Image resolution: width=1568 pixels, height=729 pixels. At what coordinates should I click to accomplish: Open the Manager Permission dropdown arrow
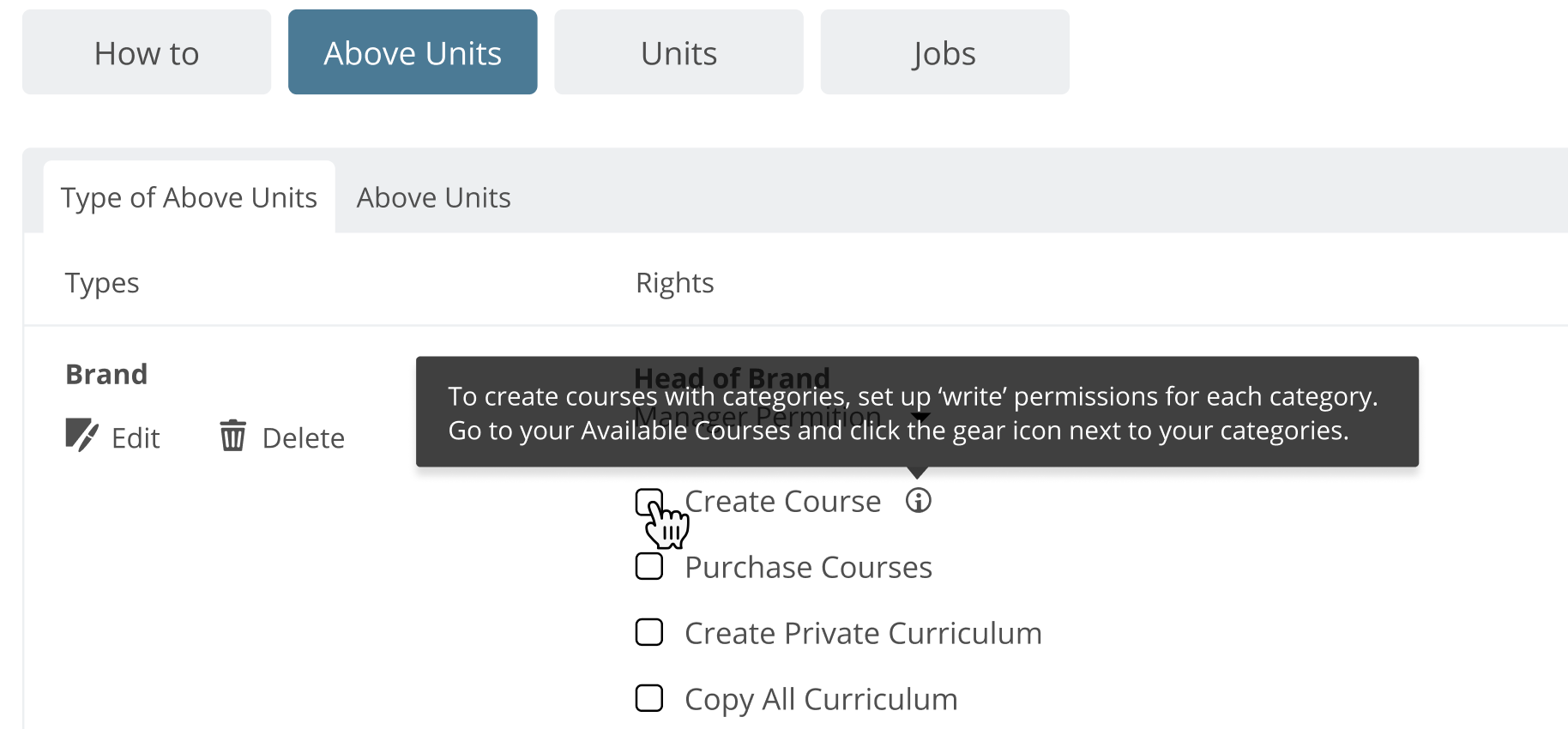920,418
